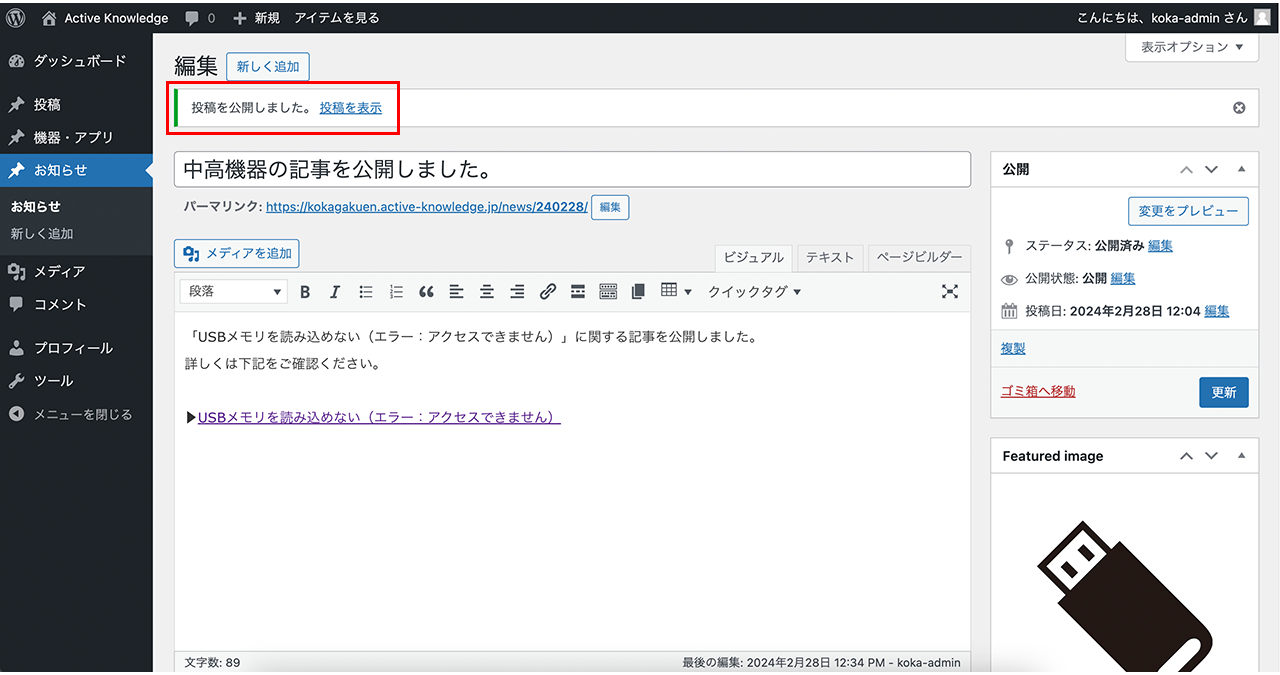Open the ツール sidebar menu
1280x675 pixels.
76,382
